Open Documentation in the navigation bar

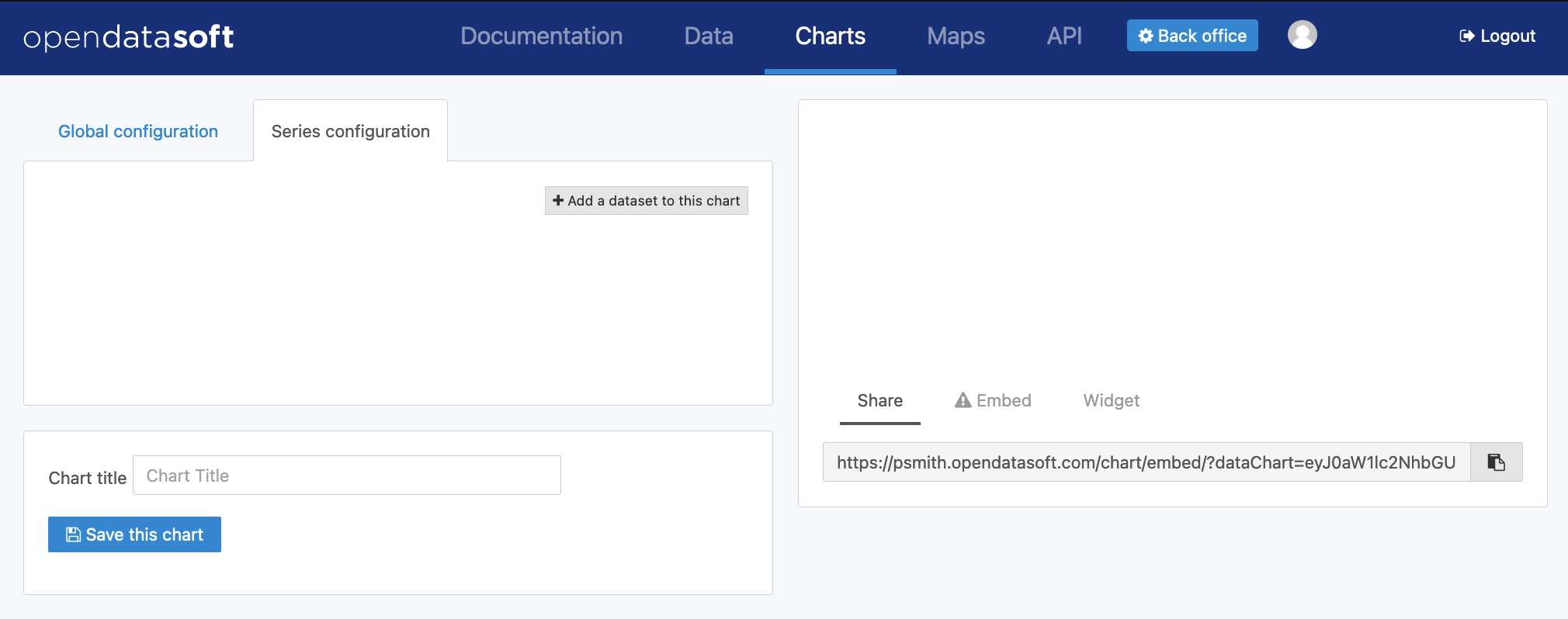[x=541, y=36]
